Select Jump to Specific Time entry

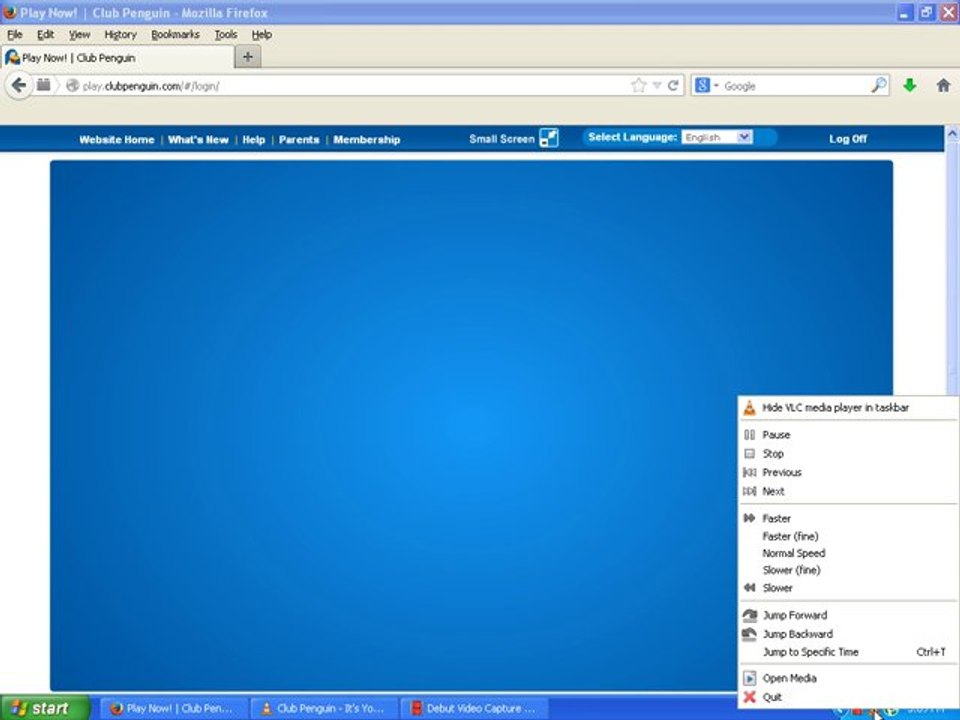point(848,652)
